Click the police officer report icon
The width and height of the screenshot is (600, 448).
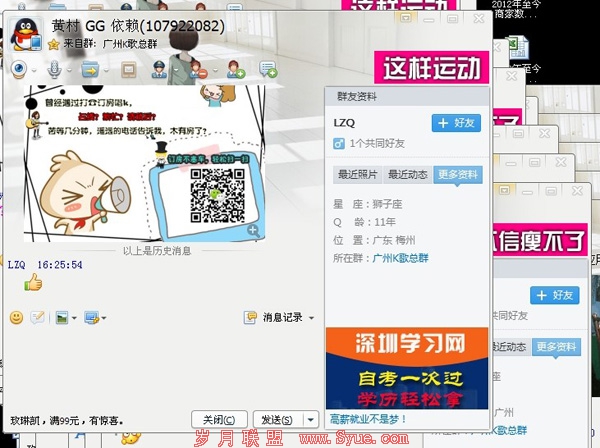(159, 70)
